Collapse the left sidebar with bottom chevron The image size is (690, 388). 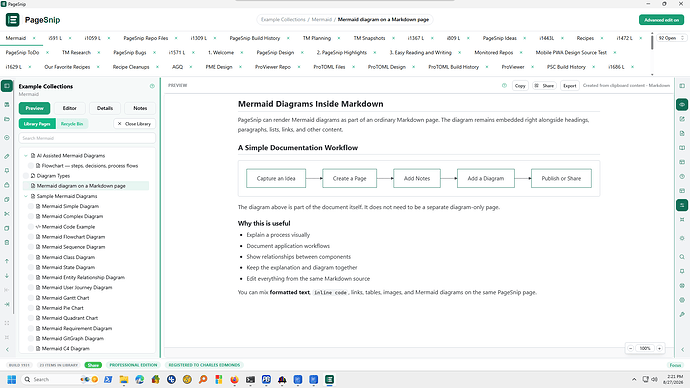(7, 350)
